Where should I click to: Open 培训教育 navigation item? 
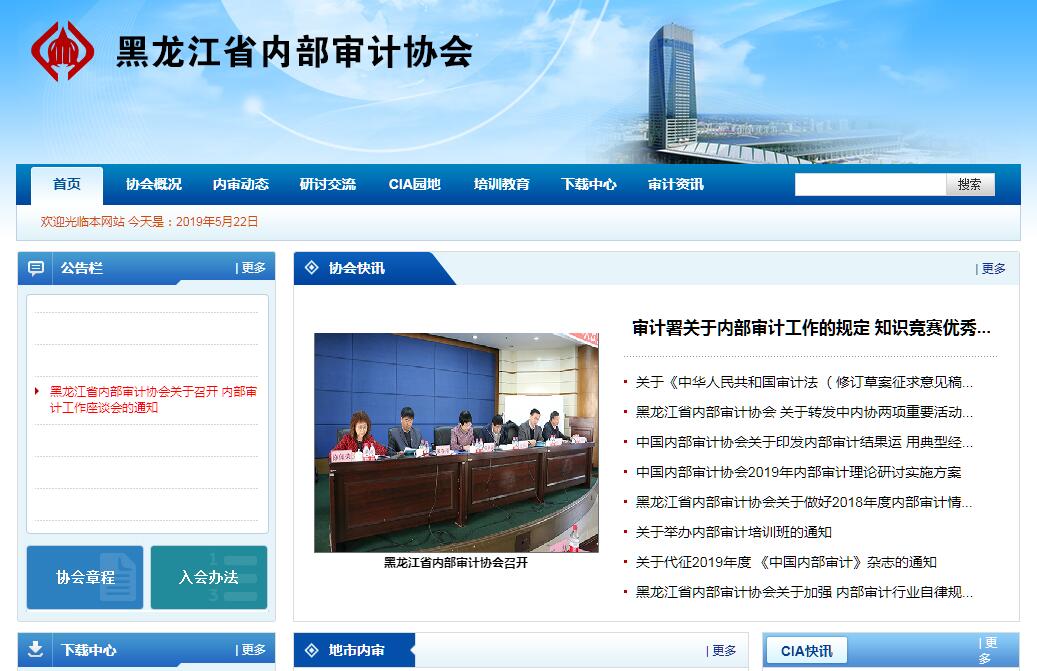501,184
